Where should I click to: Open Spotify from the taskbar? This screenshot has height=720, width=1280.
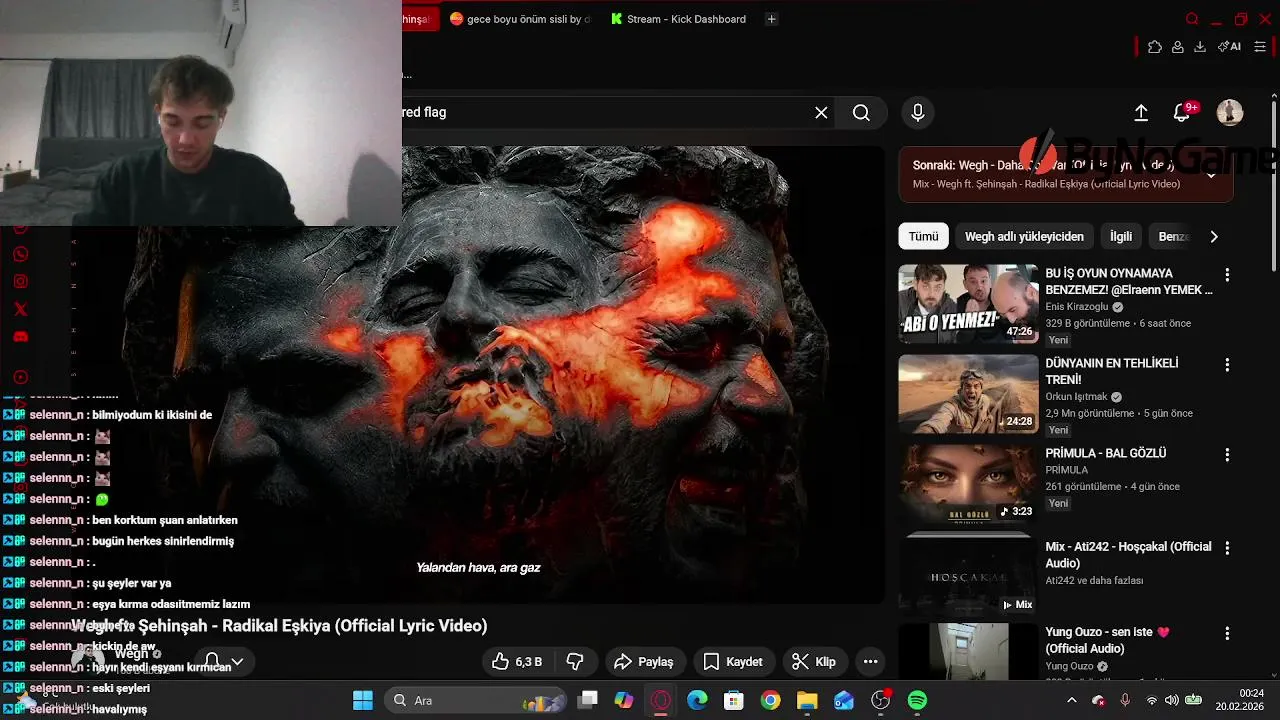tap(917, 701)
